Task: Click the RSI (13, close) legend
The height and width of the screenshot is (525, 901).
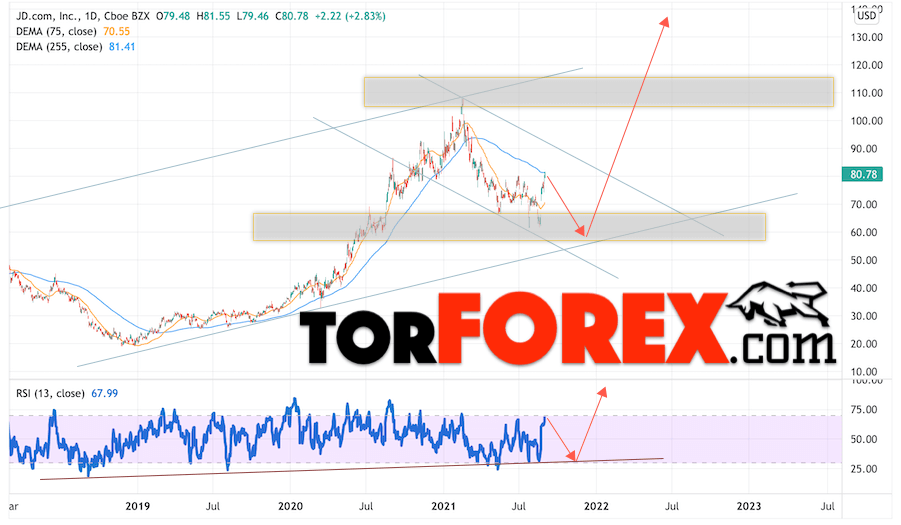Action: click(x=50, y=393)
